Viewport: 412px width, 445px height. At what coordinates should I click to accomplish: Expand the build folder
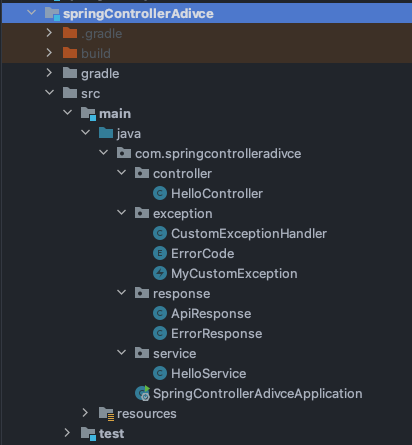(x=49, y=52)
